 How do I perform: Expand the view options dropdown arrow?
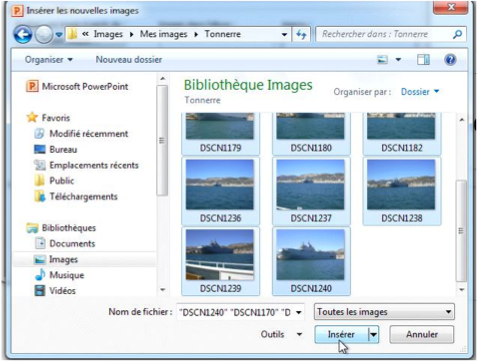(398, 60)
